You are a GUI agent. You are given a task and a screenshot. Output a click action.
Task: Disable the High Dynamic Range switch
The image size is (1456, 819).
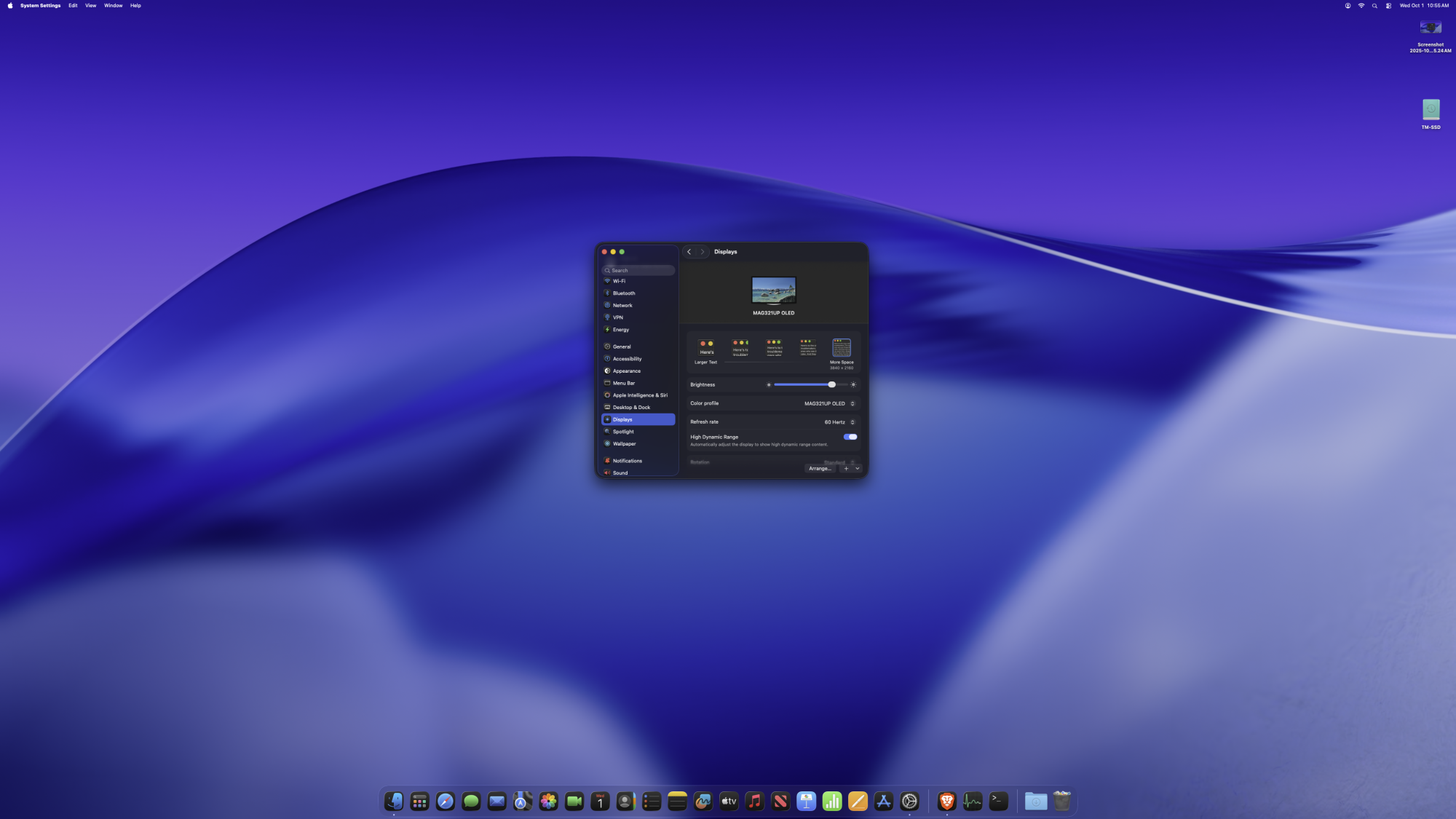point(850,437)
